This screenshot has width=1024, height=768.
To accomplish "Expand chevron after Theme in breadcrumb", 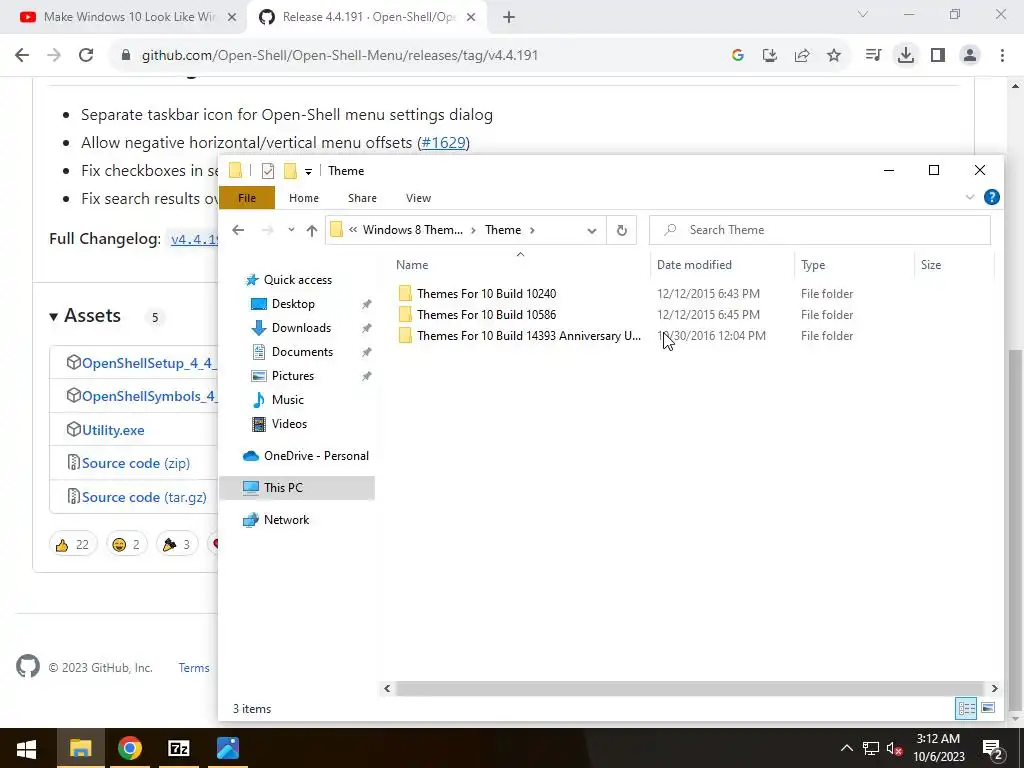I will point(533,230).
